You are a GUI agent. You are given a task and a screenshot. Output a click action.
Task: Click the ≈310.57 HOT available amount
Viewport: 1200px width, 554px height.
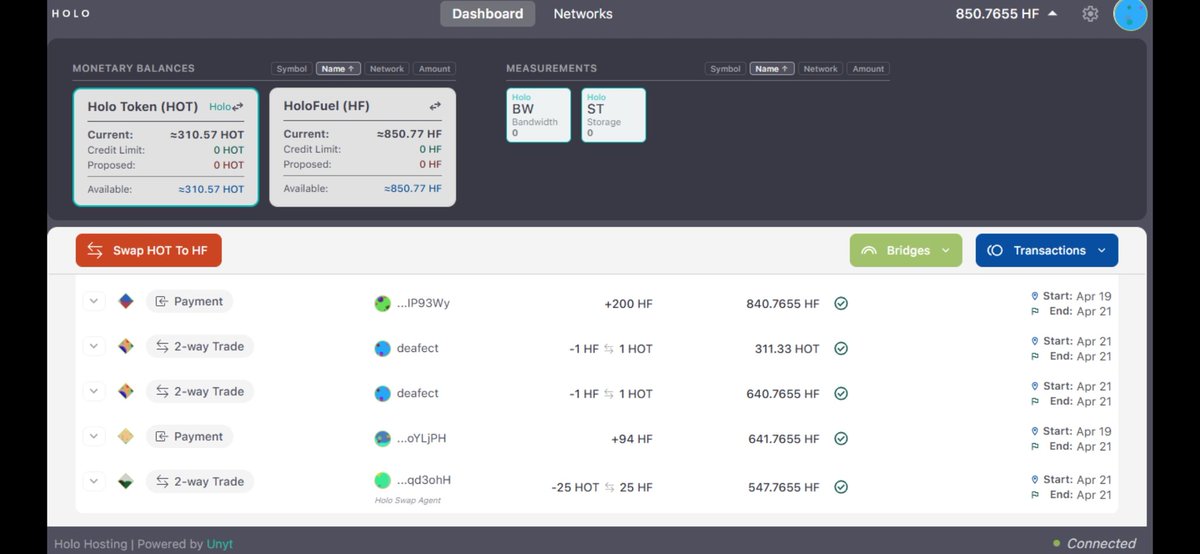point(211,189)
